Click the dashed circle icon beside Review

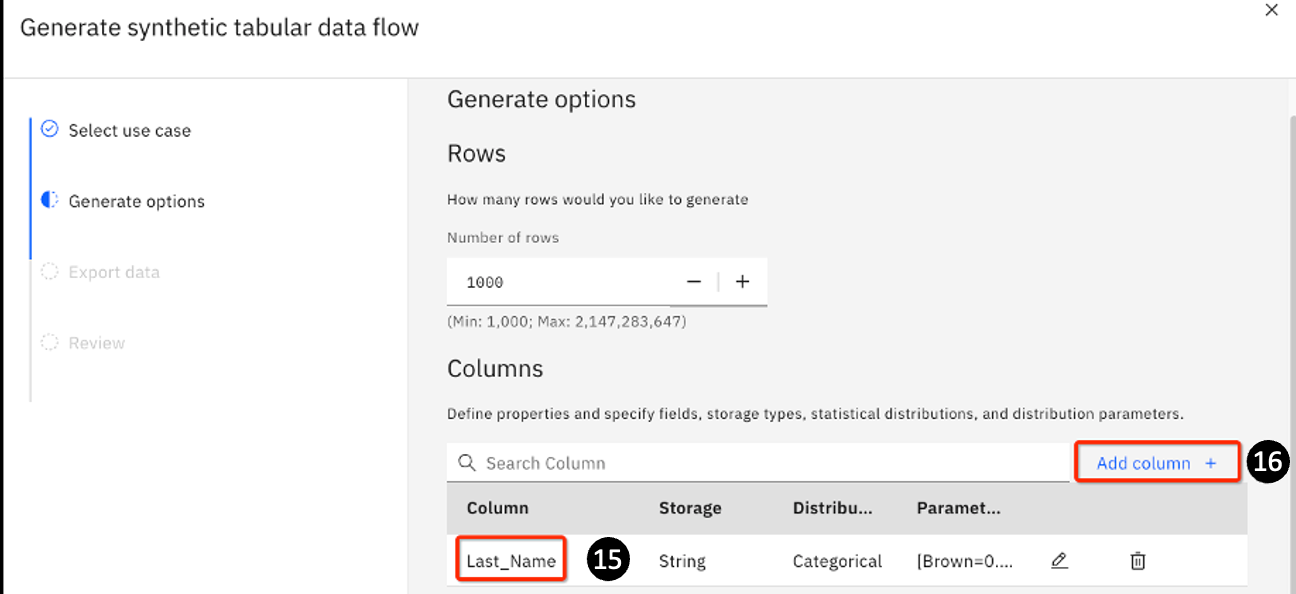(49, 342)
